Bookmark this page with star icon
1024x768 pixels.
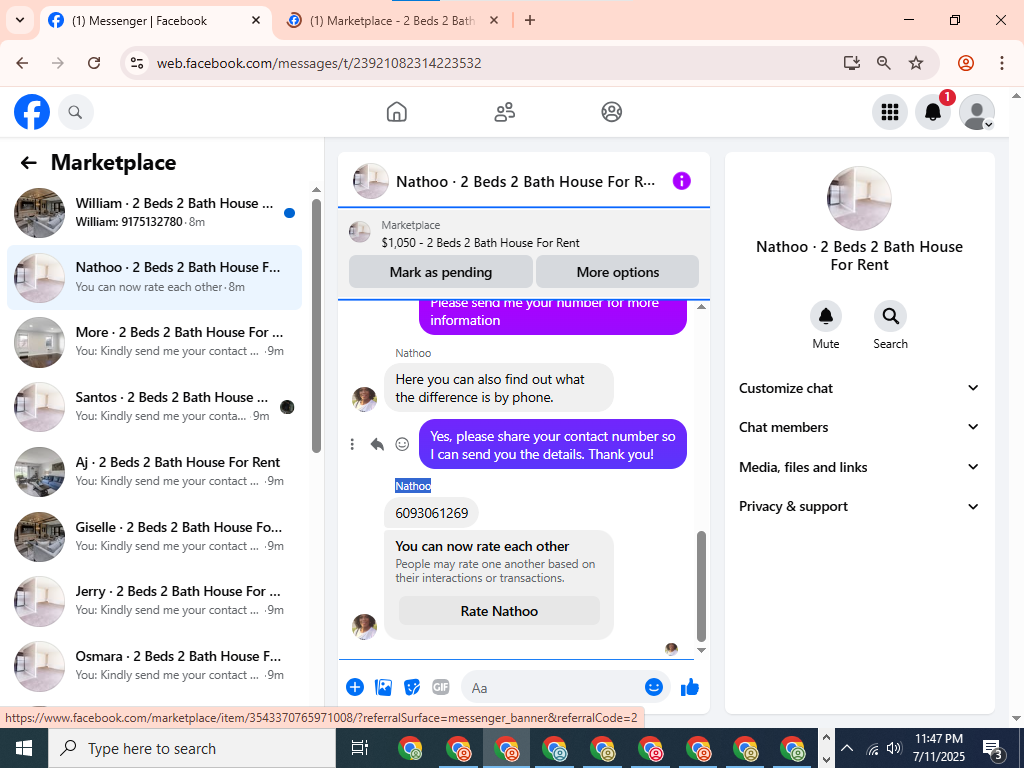[916, 63]
